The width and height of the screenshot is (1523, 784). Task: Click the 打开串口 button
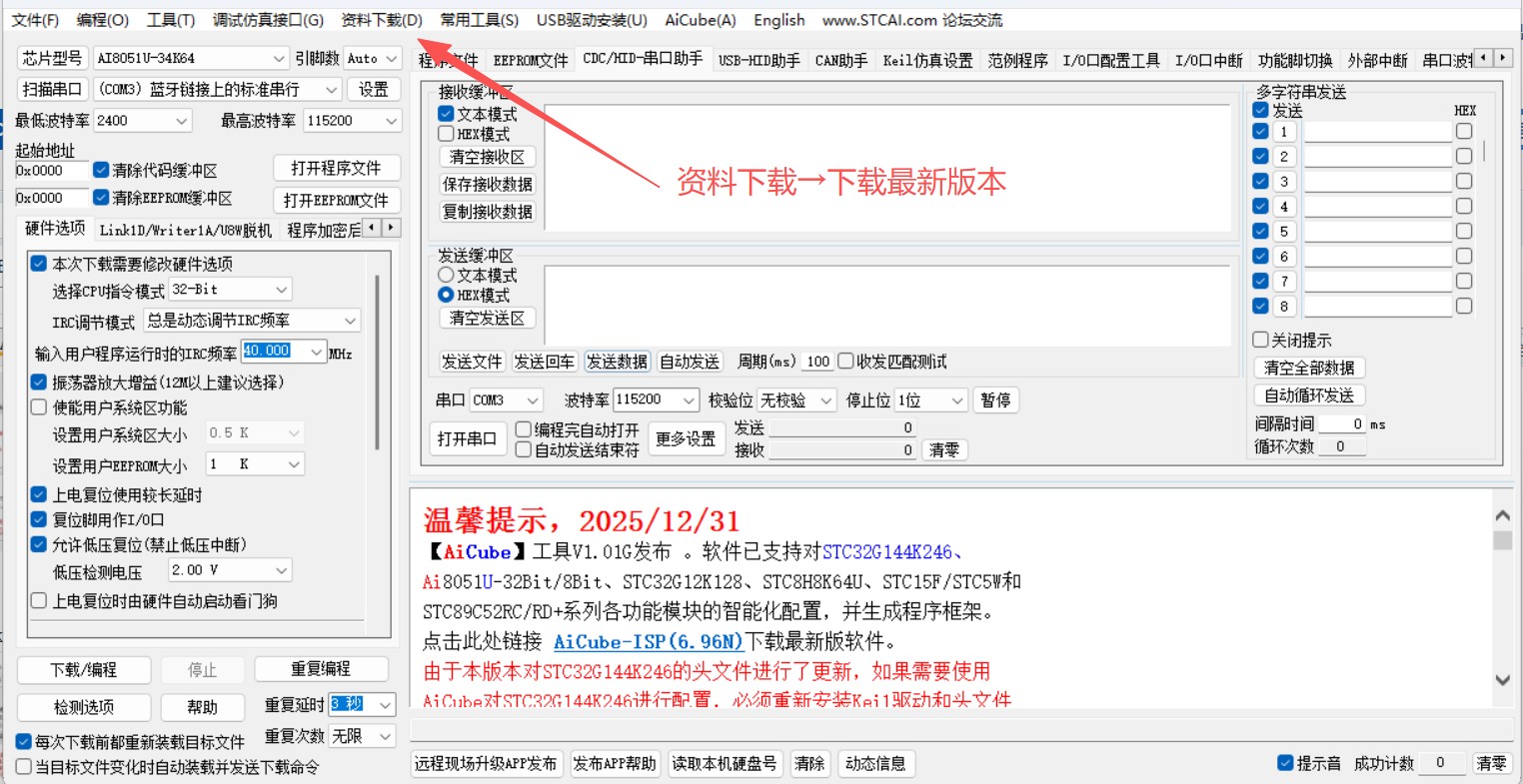click(x=467, y=438)
